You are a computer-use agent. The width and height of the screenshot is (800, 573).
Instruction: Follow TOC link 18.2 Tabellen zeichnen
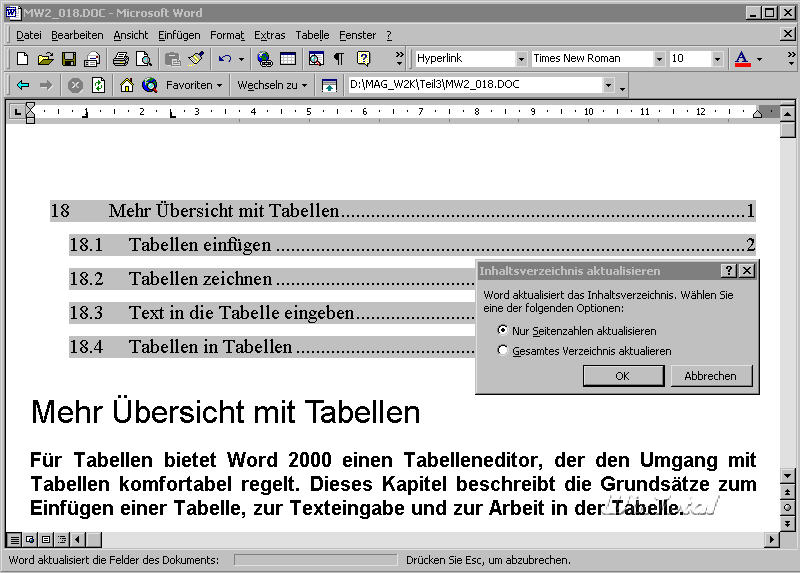point(272,279)
